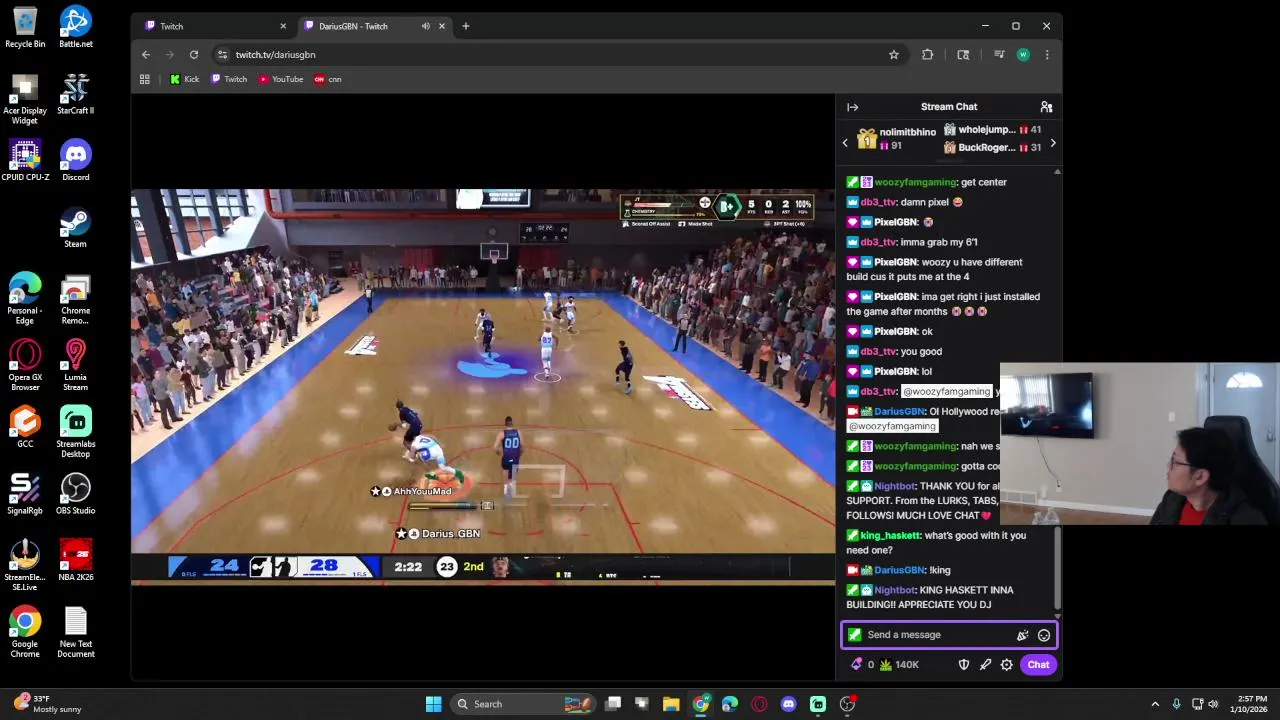Open the Chrome profile avatar W

tap(1023, 54)
